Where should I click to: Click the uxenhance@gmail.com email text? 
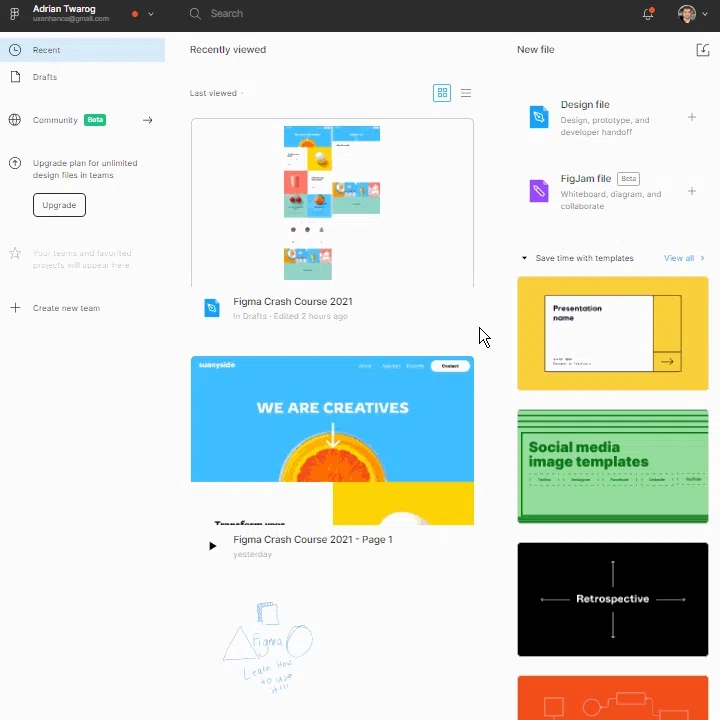tap(71, 19)
